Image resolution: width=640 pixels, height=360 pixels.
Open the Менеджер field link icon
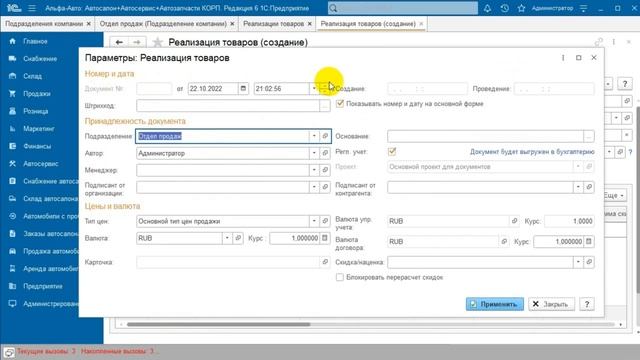[325, 170]
